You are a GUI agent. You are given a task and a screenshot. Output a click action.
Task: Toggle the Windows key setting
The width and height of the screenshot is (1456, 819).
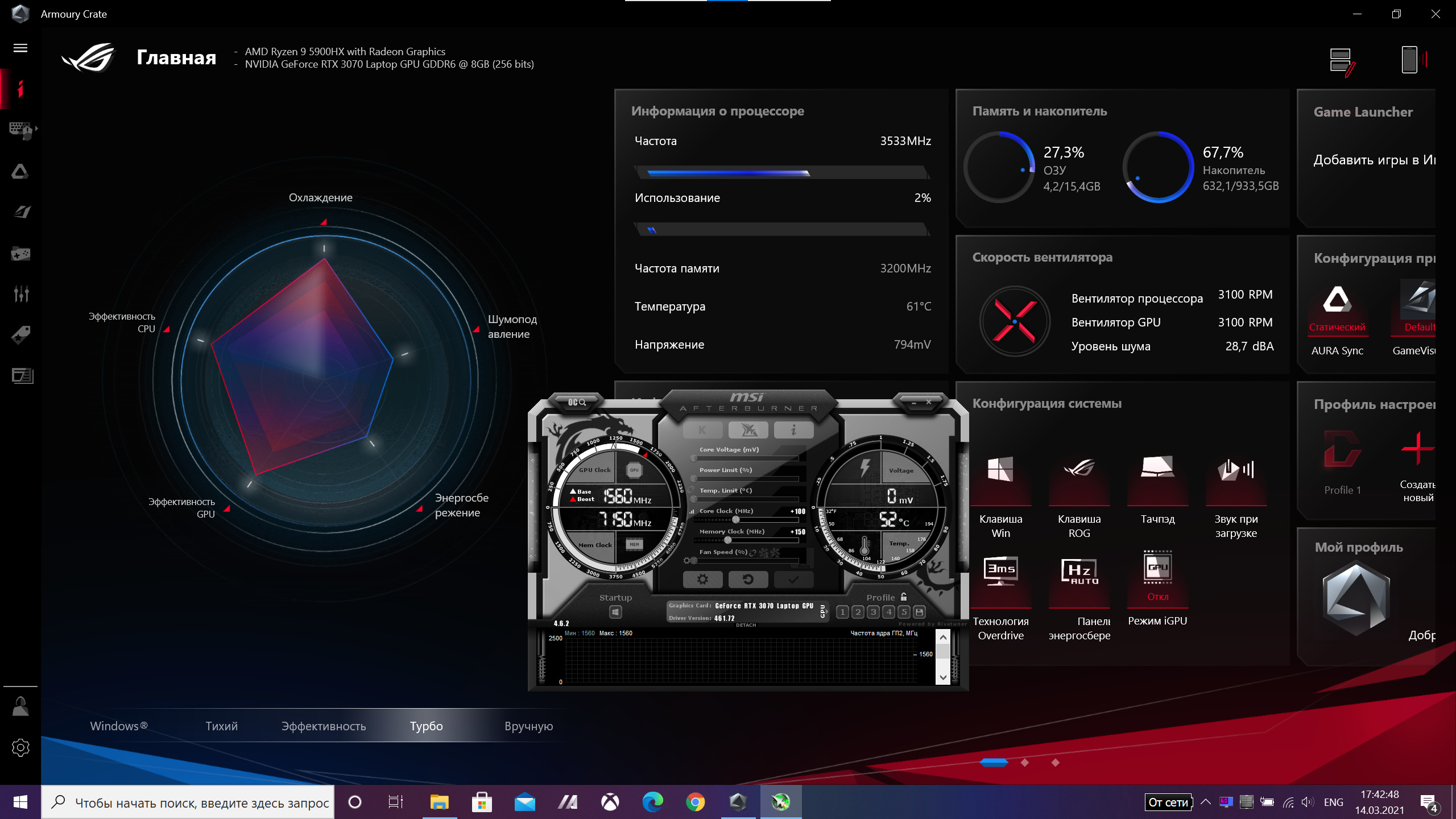pyautogui.click(x=1000, y=496)
